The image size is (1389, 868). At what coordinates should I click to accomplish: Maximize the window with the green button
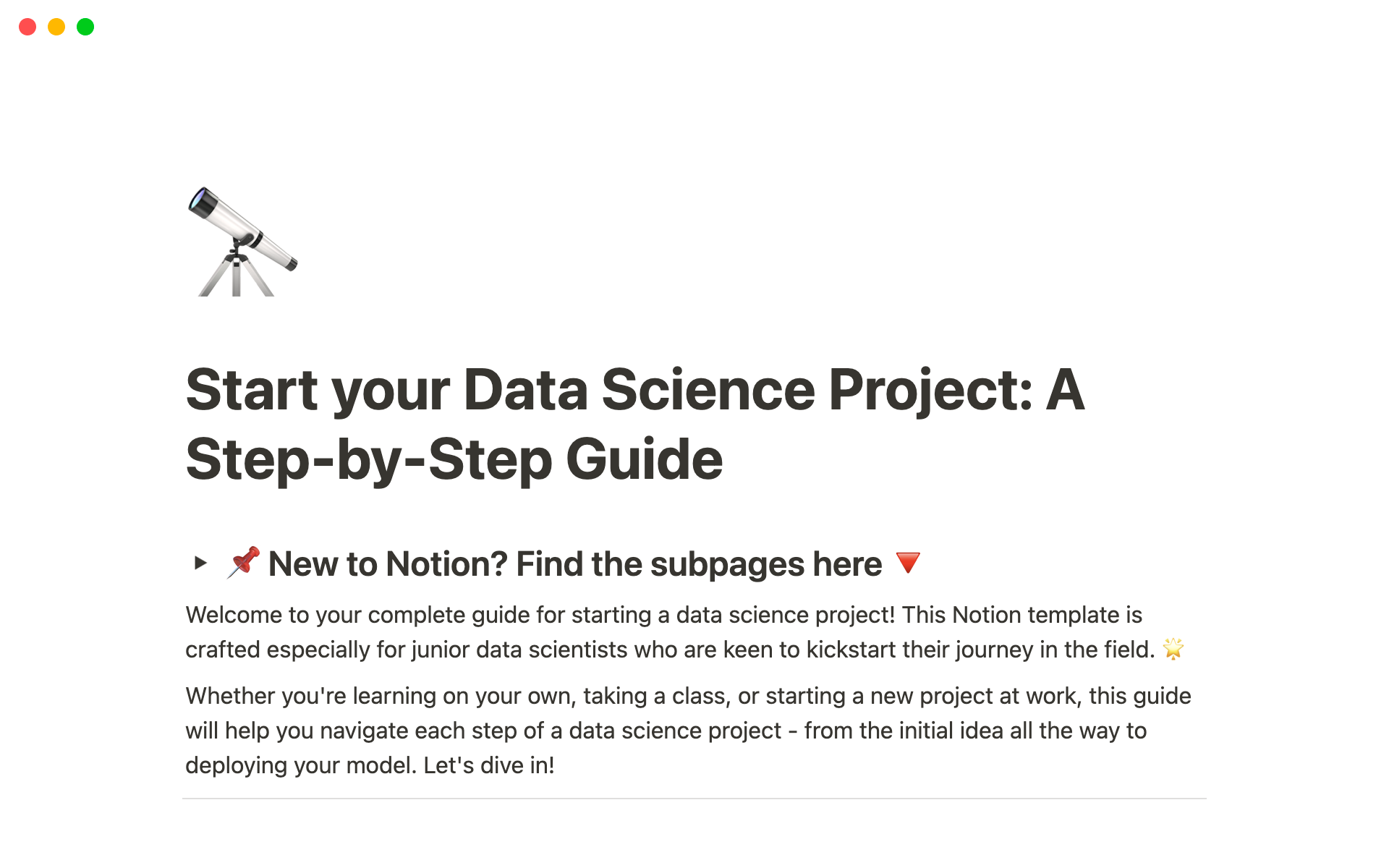tap(85, 27)
